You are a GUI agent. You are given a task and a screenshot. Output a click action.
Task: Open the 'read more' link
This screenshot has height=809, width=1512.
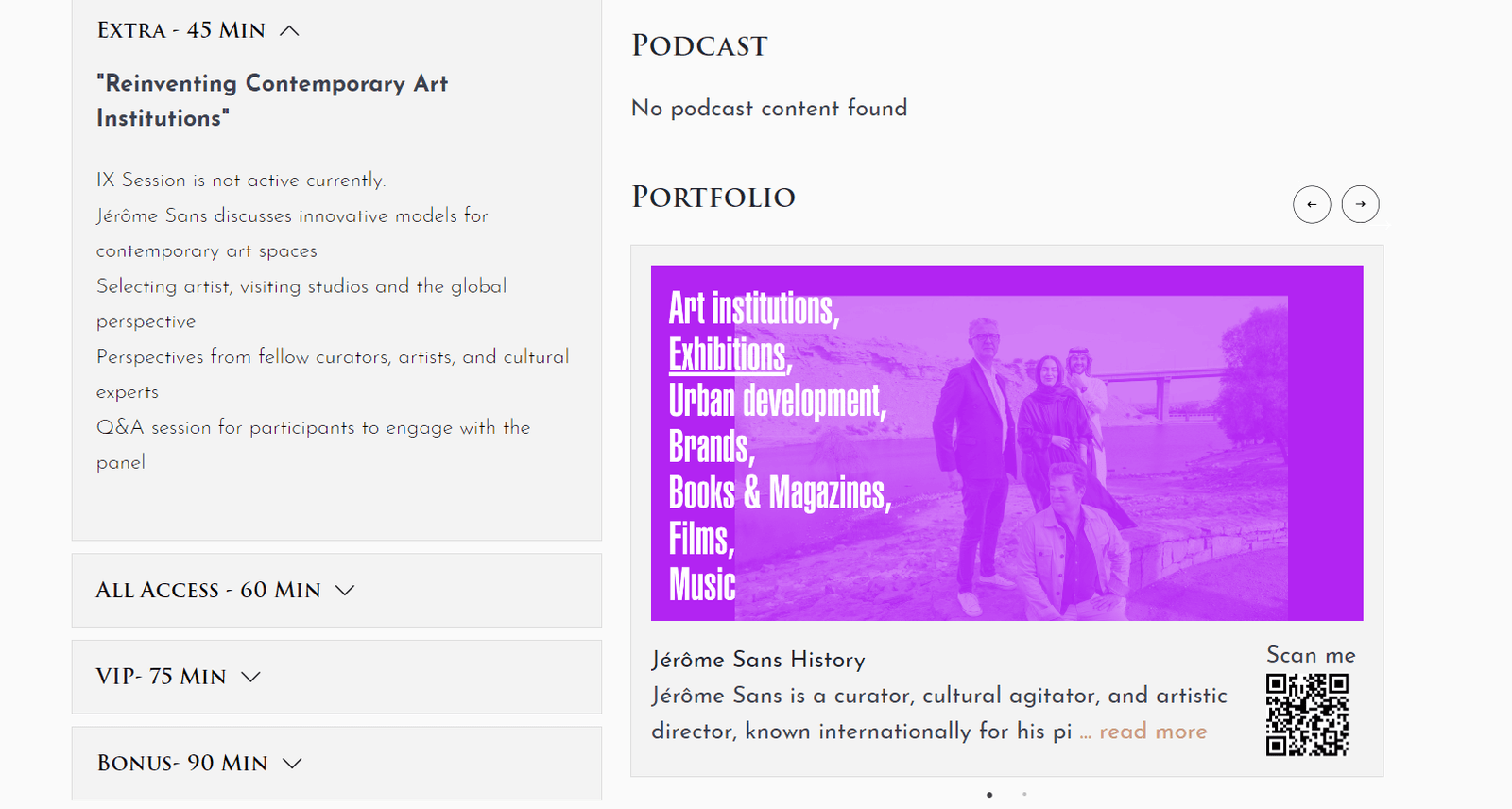point(1152,732)
